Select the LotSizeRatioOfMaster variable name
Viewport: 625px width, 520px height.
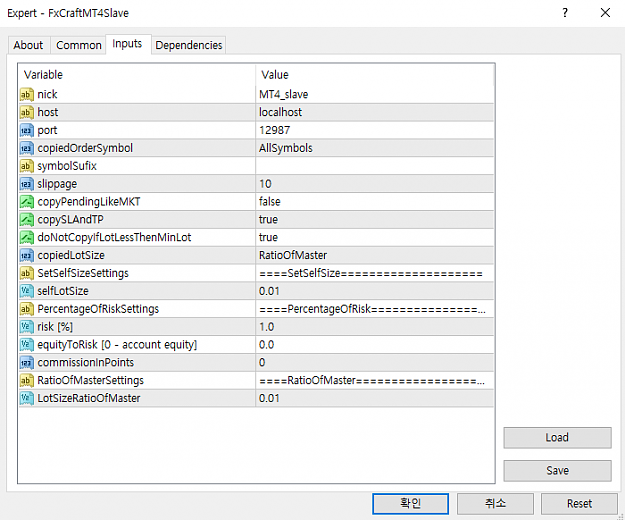[89, 398]
